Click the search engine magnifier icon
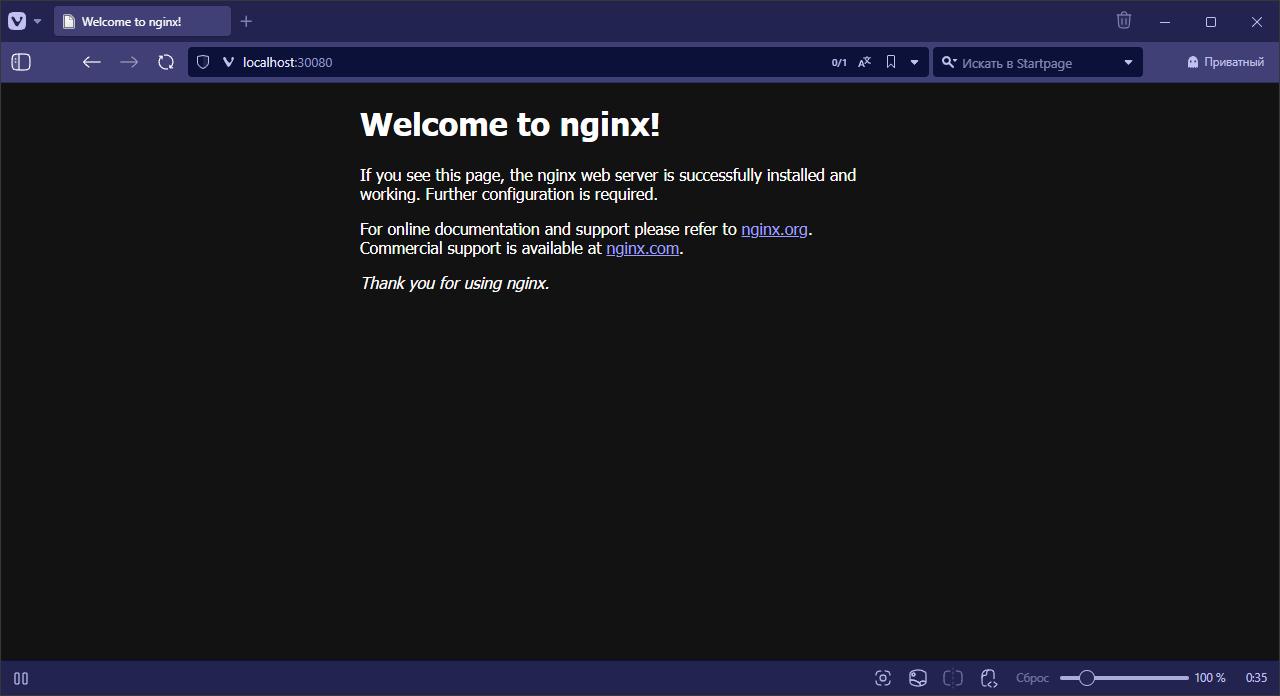This screenshot has width=1280, height=696. coord(949,62)
